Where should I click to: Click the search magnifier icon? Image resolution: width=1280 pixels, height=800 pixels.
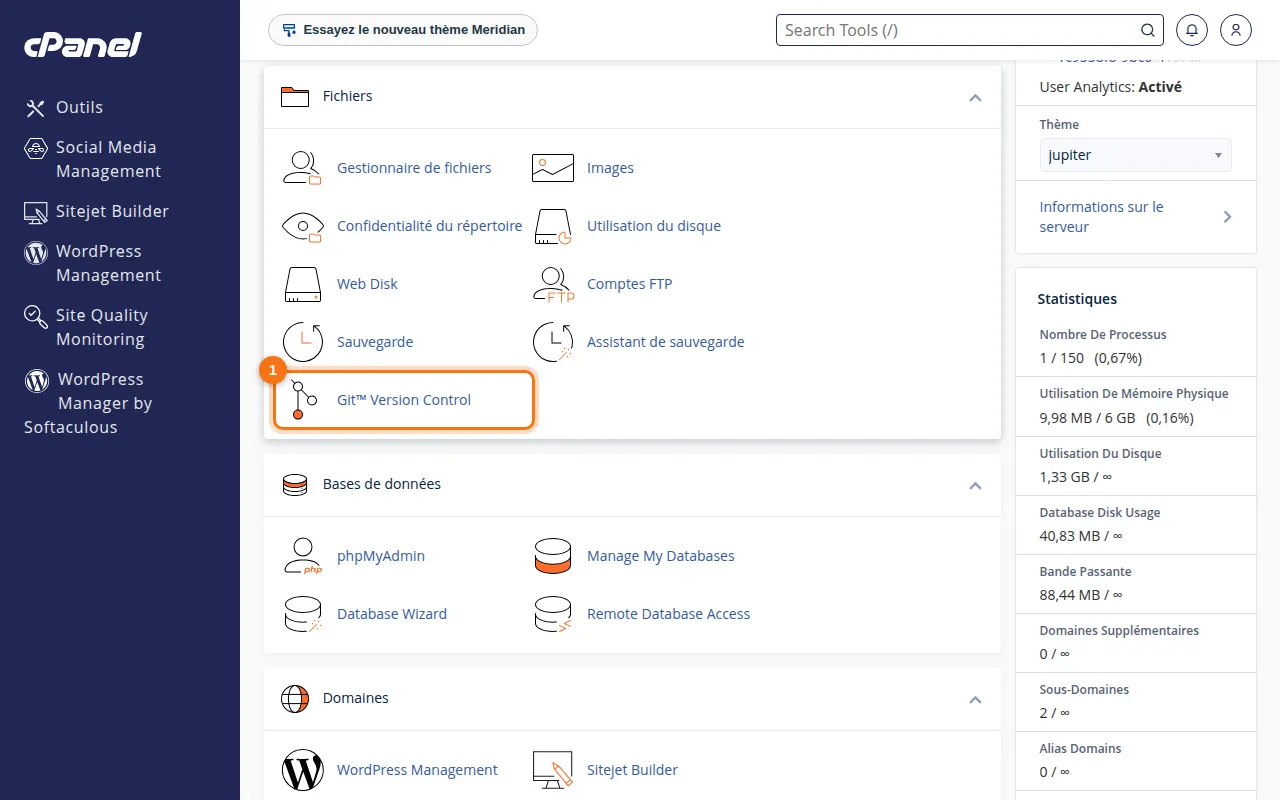coord(1148,30)
